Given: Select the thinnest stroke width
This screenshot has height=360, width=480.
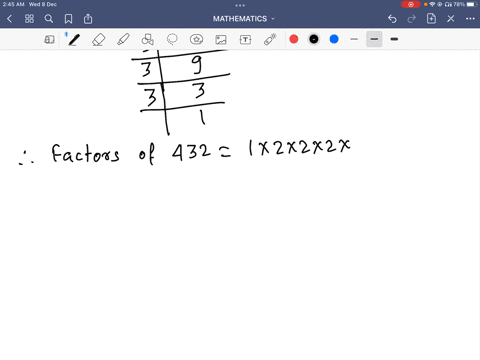Looking at the screenshot, I should (x=354, y=39).
